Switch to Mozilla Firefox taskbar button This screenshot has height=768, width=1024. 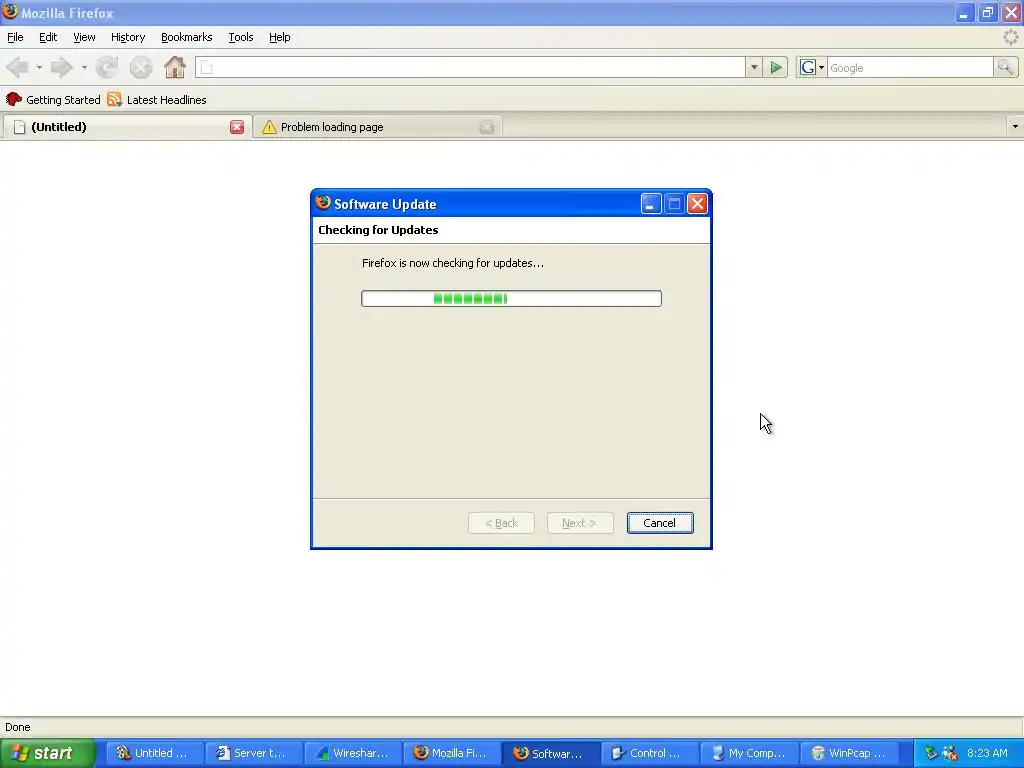452,753
